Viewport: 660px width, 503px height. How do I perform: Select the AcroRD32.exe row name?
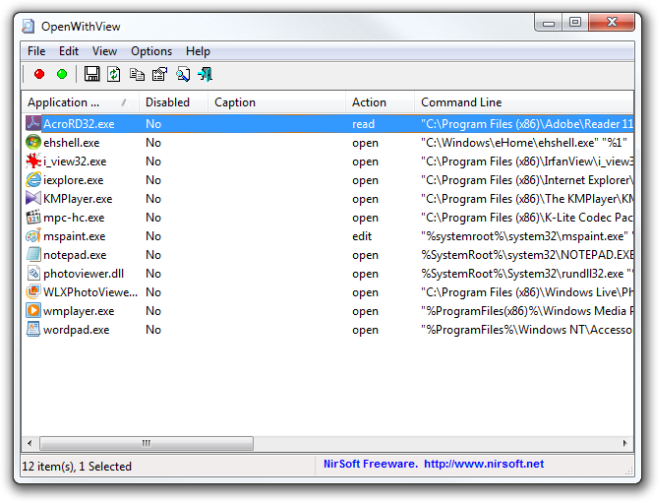[x=79, y=124]
